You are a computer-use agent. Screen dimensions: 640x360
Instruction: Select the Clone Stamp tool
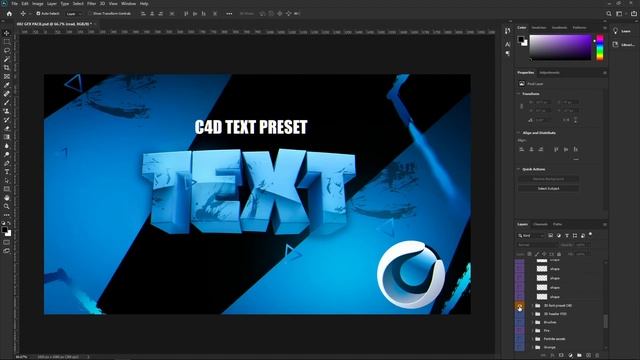pos(7,111)
